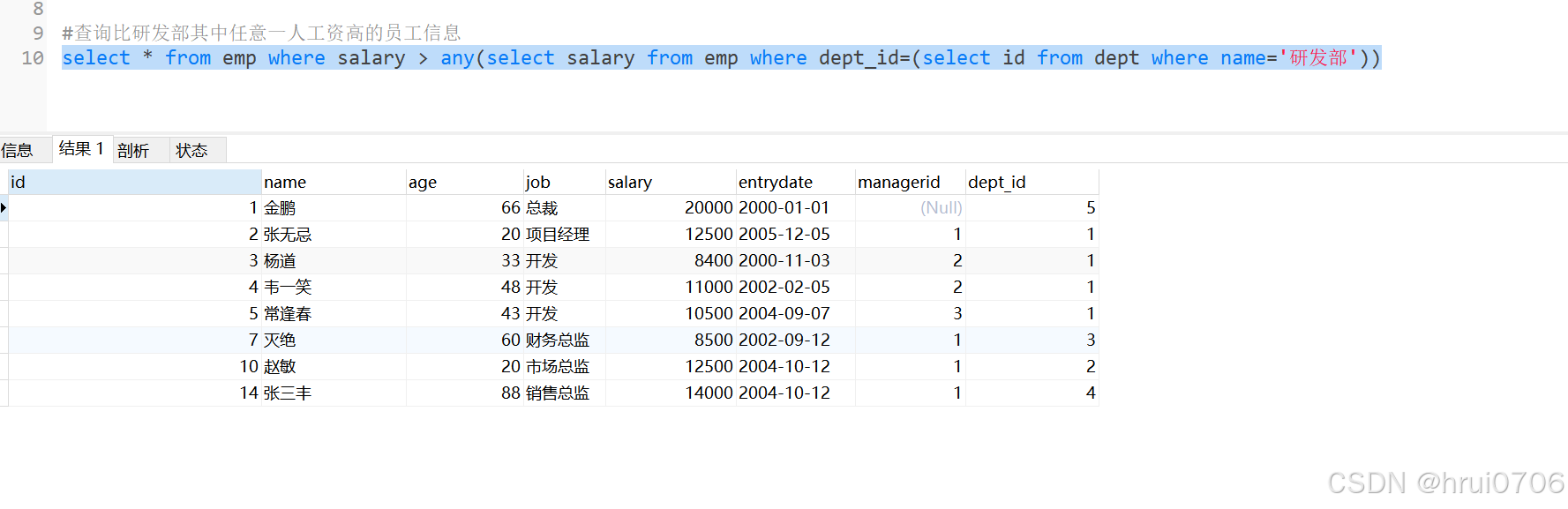Screen dimensions: 1568x509
Task: Click the any keyword in the SQL query
Action: pos(457,58)
